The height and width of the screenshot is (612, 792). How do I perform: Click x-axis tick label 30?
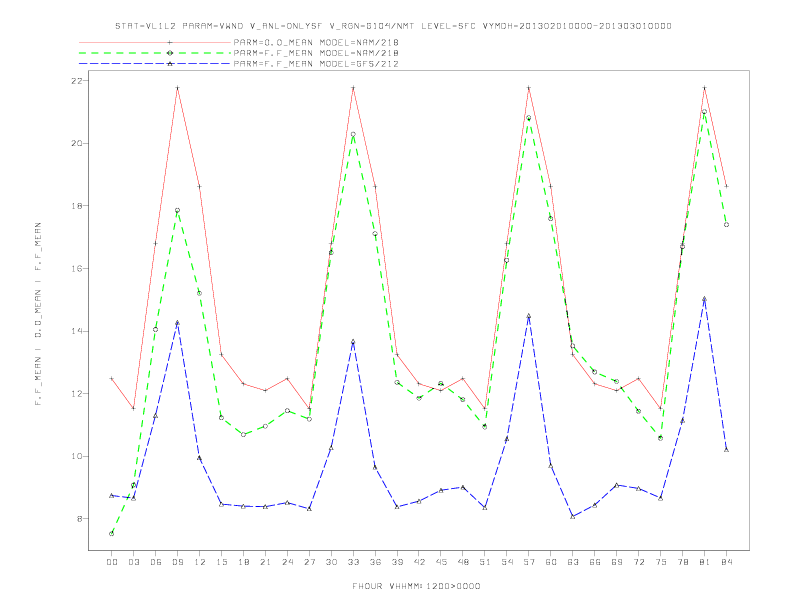tap(331, 562)
